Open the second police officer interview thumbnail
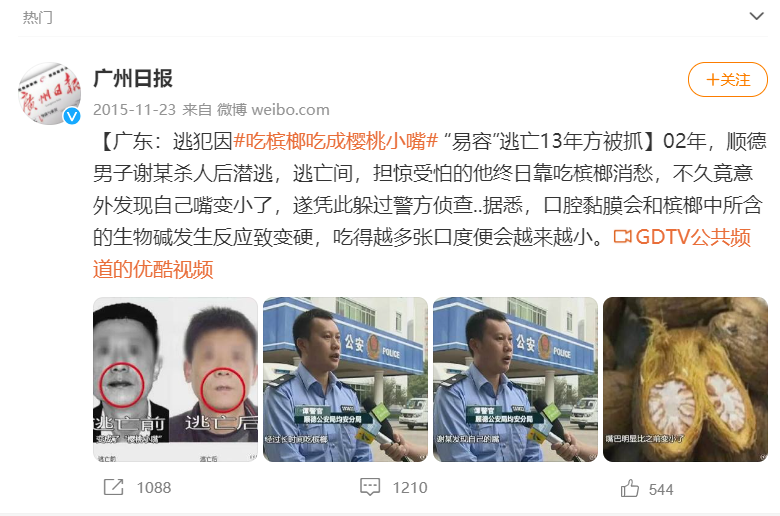The width and height of the screenshot is (780, 516). pyautogui.click(x=345, y=379)
